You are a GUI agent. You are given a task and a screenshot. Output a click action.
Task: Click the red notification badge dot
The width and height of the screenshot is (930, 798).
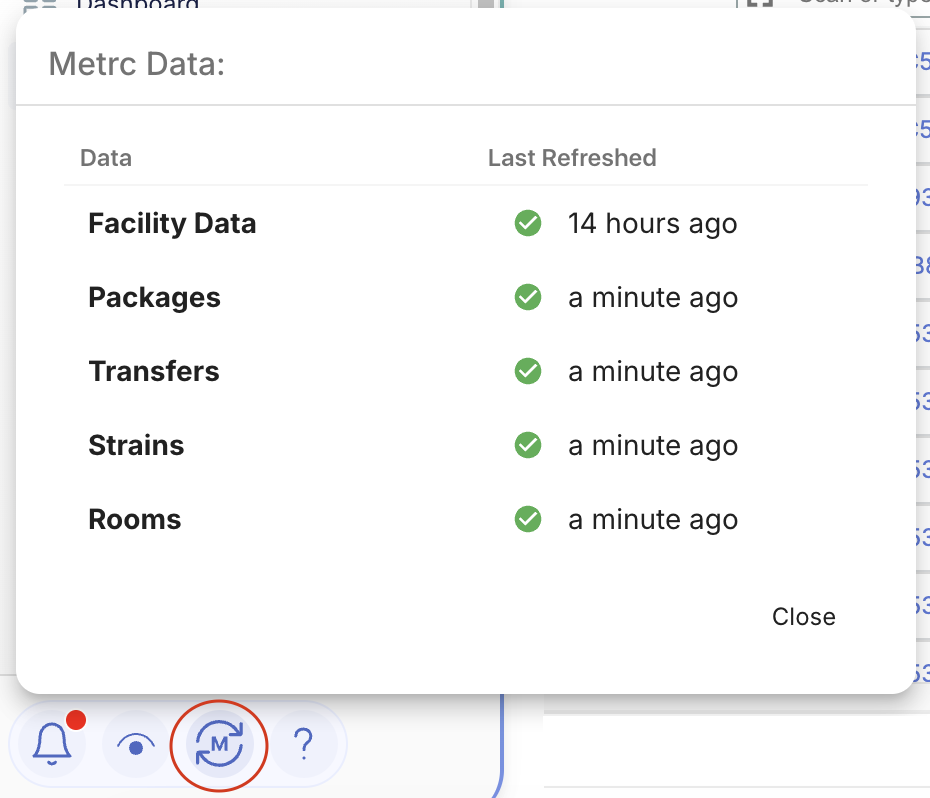click(x=76, y=720)
